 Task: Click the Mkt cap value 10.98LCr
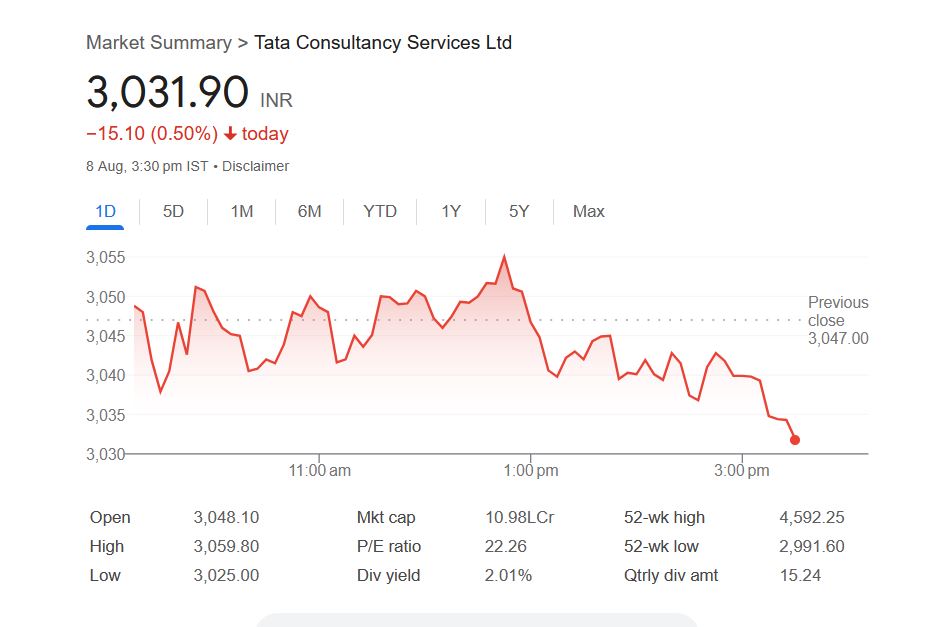pyautogui.click(x=519, y=517)
